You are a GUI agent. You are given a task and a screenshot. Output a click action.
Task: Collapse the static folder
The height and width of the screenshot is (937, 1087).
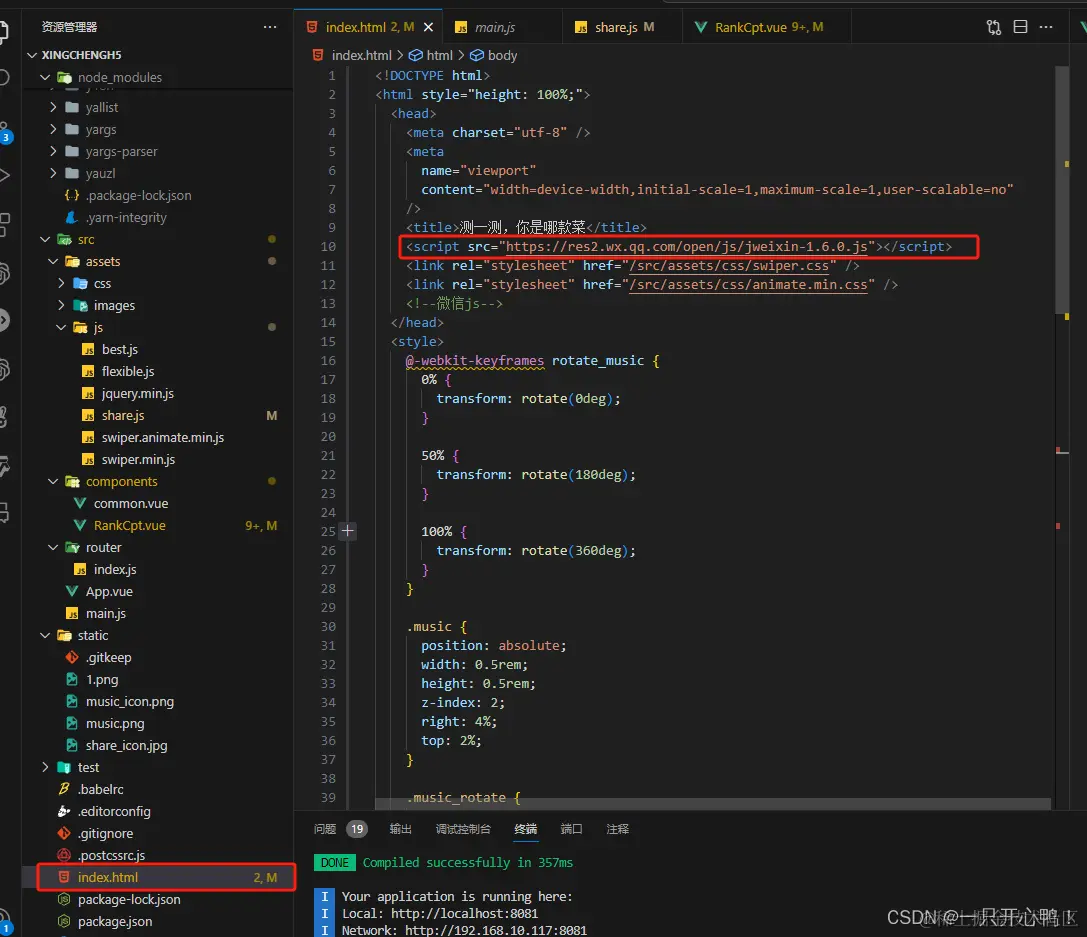point(45,636)
